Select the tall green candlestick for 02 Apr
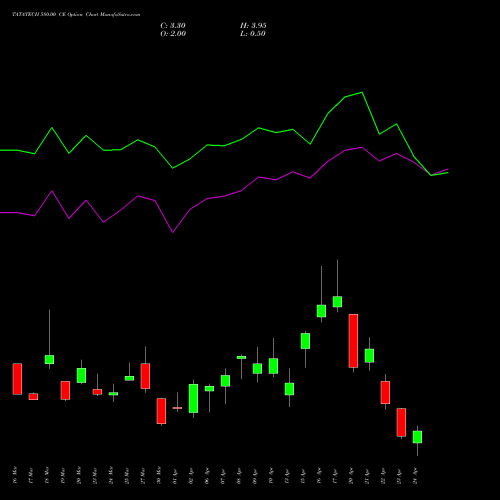This screenshot has height=500, width=500. point(193,399)
